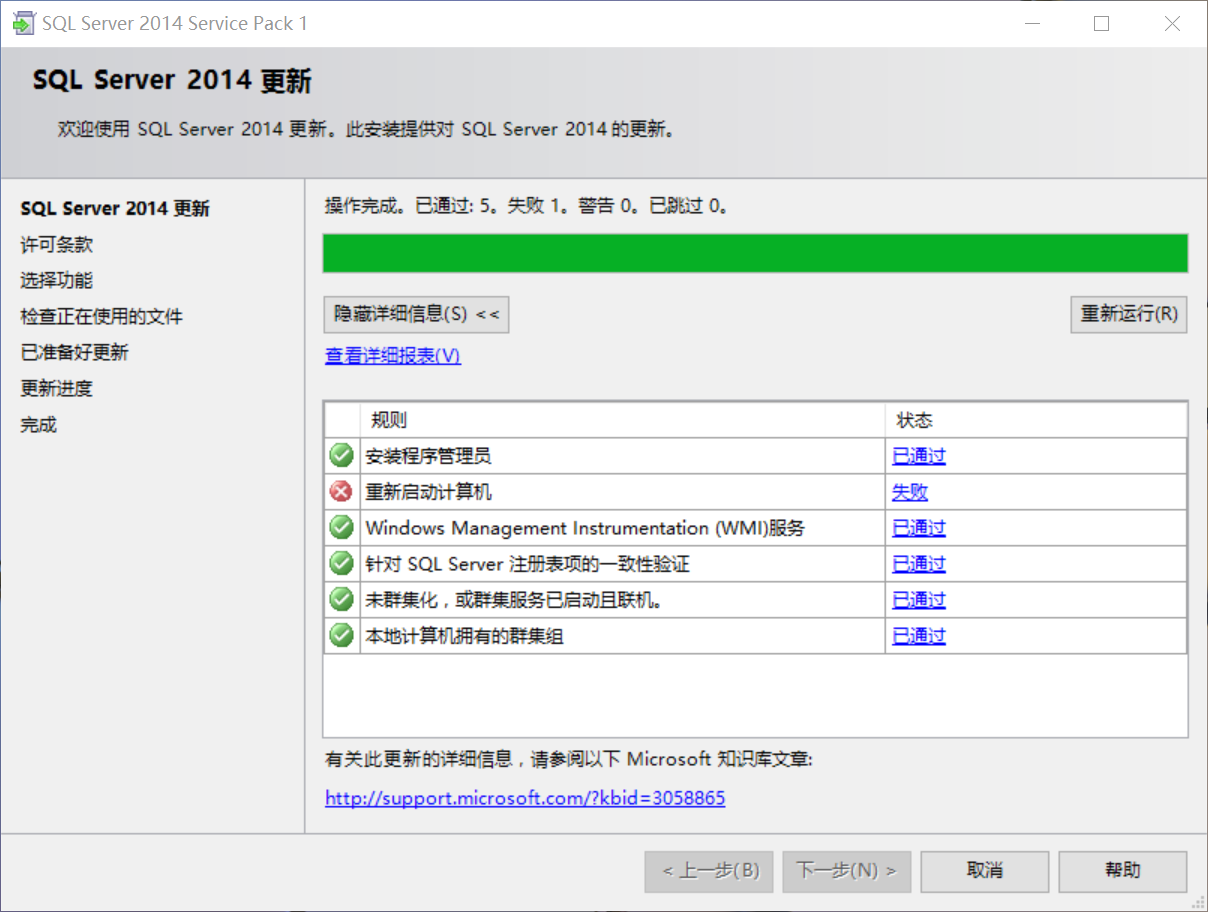Viewport: 1208px width, 912px height.
Task: Click the 下一步(N) button
Action: [846, 871]
